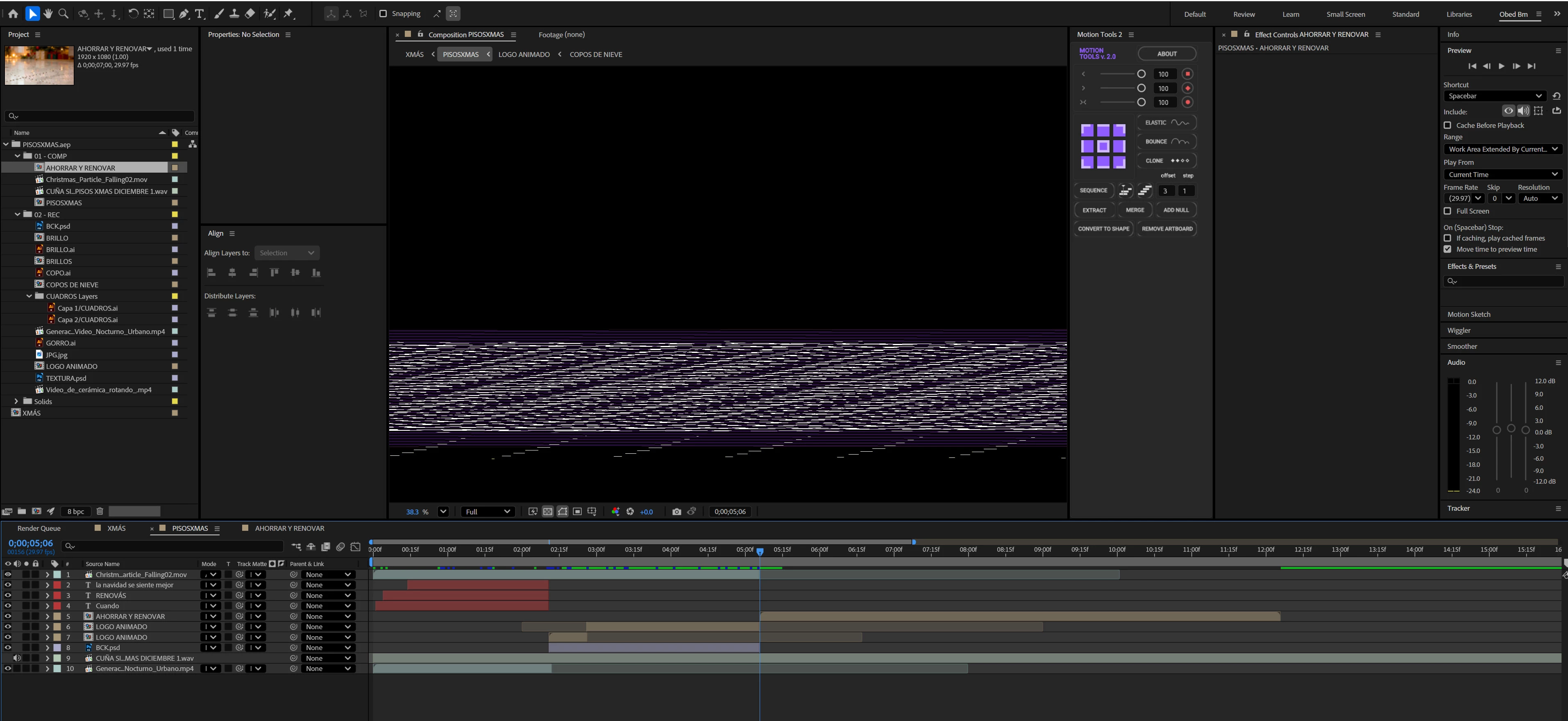Switch to AHORRAR Y RENOVAR timeline tab

[290, 528]
